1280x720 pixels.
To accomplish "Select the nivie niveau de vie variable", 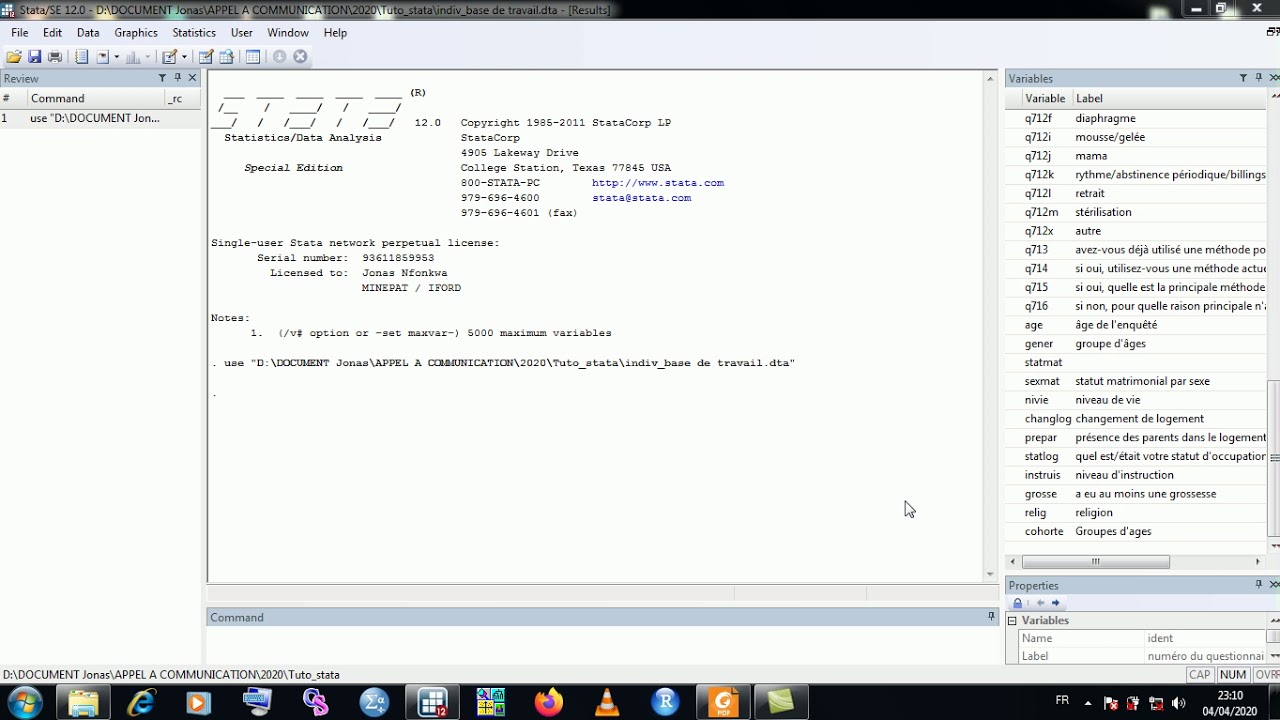I will (1137, 400).
